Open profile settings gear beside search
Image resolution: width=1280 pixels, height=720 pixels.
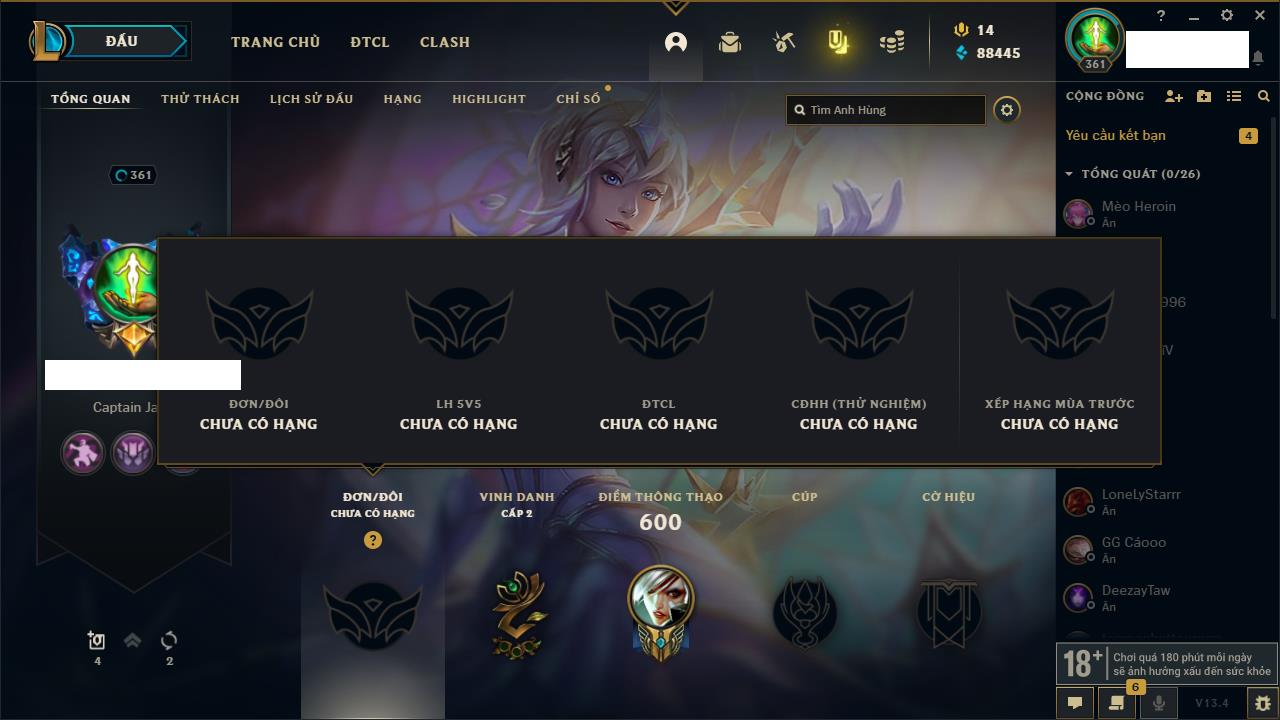[1007, 110]
